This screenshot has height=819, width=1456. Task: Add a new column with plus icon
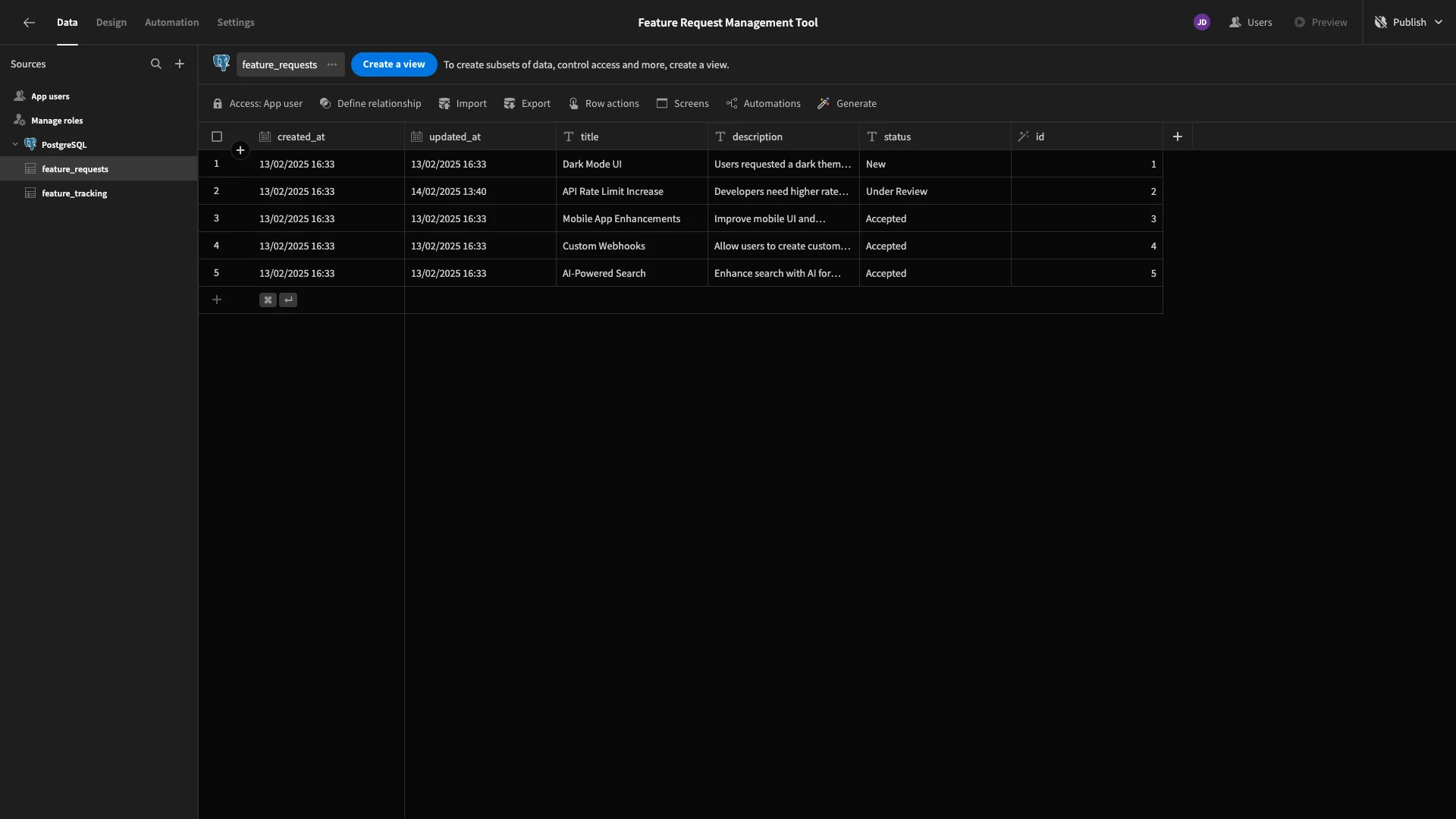[x=1178, y=136]
